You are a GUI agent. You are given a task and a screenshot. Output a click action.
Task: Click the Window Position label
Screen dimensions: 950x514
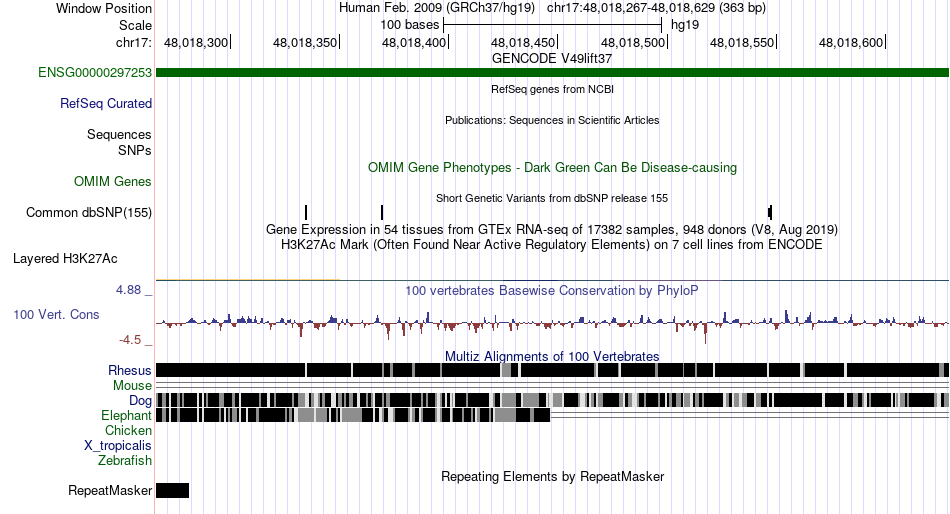(104, 8)
